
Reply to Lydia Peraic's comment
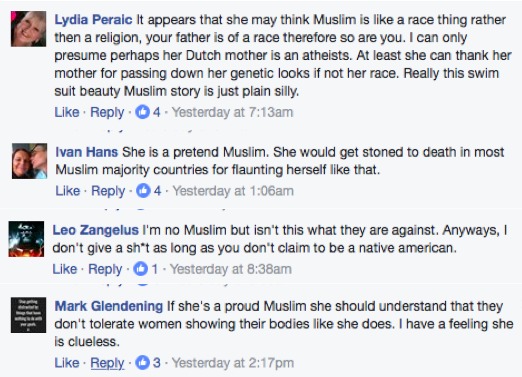pos(107,112)
